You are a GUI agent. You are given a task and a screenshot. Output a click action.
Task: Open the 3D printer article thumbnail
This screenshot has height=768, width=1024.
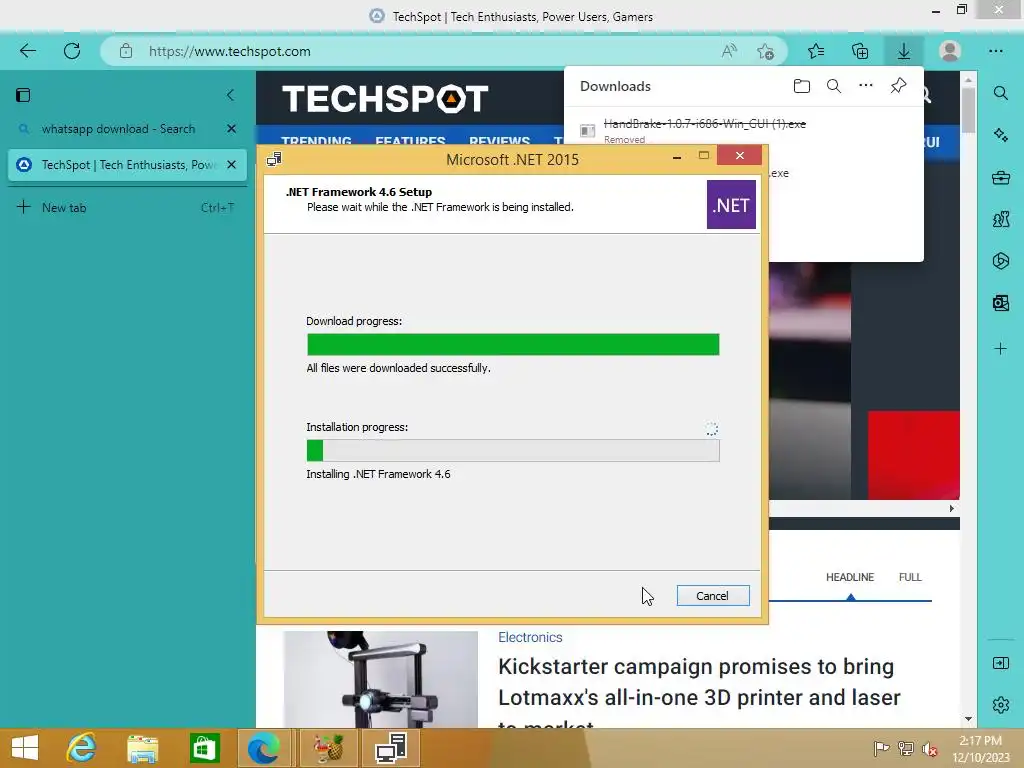coord(381,679)
